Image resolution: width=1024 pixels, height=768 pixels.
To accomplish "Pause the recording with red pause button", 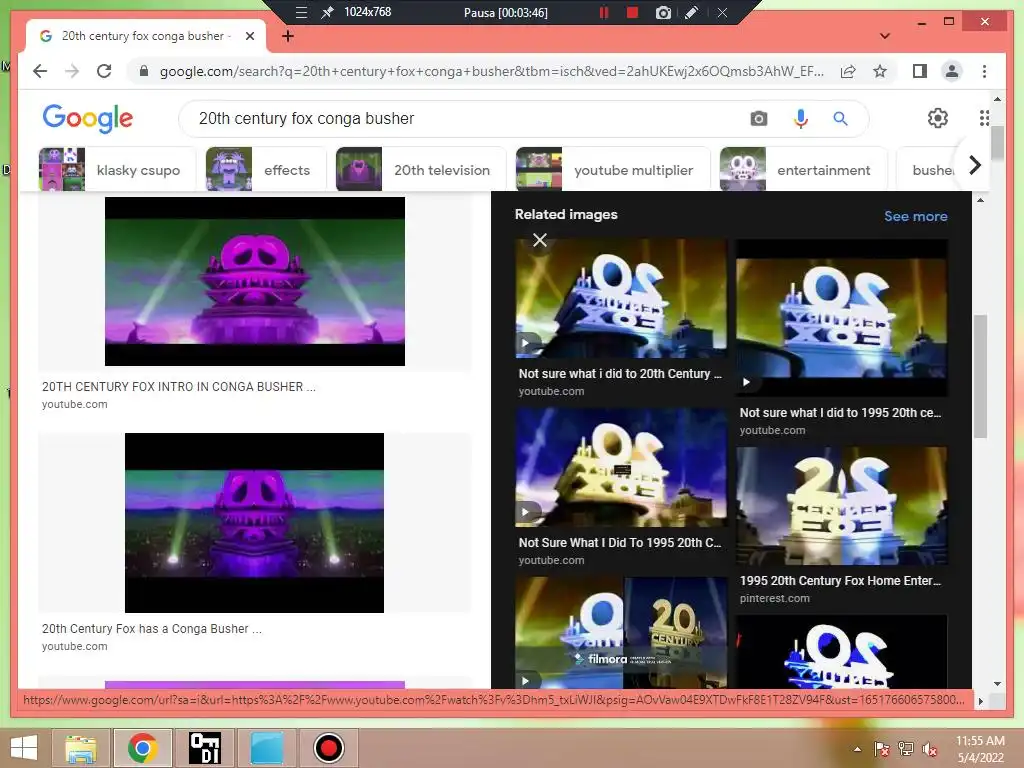I will tap(604, 12).
